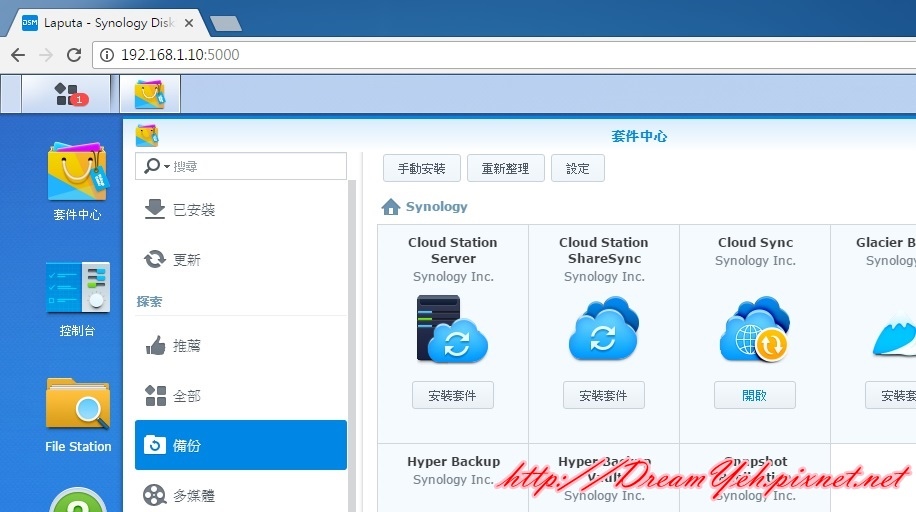Screen dimensions: 916x512
Task: Click Synology Inc. under Cloud Sync
Action: point(755,260)
